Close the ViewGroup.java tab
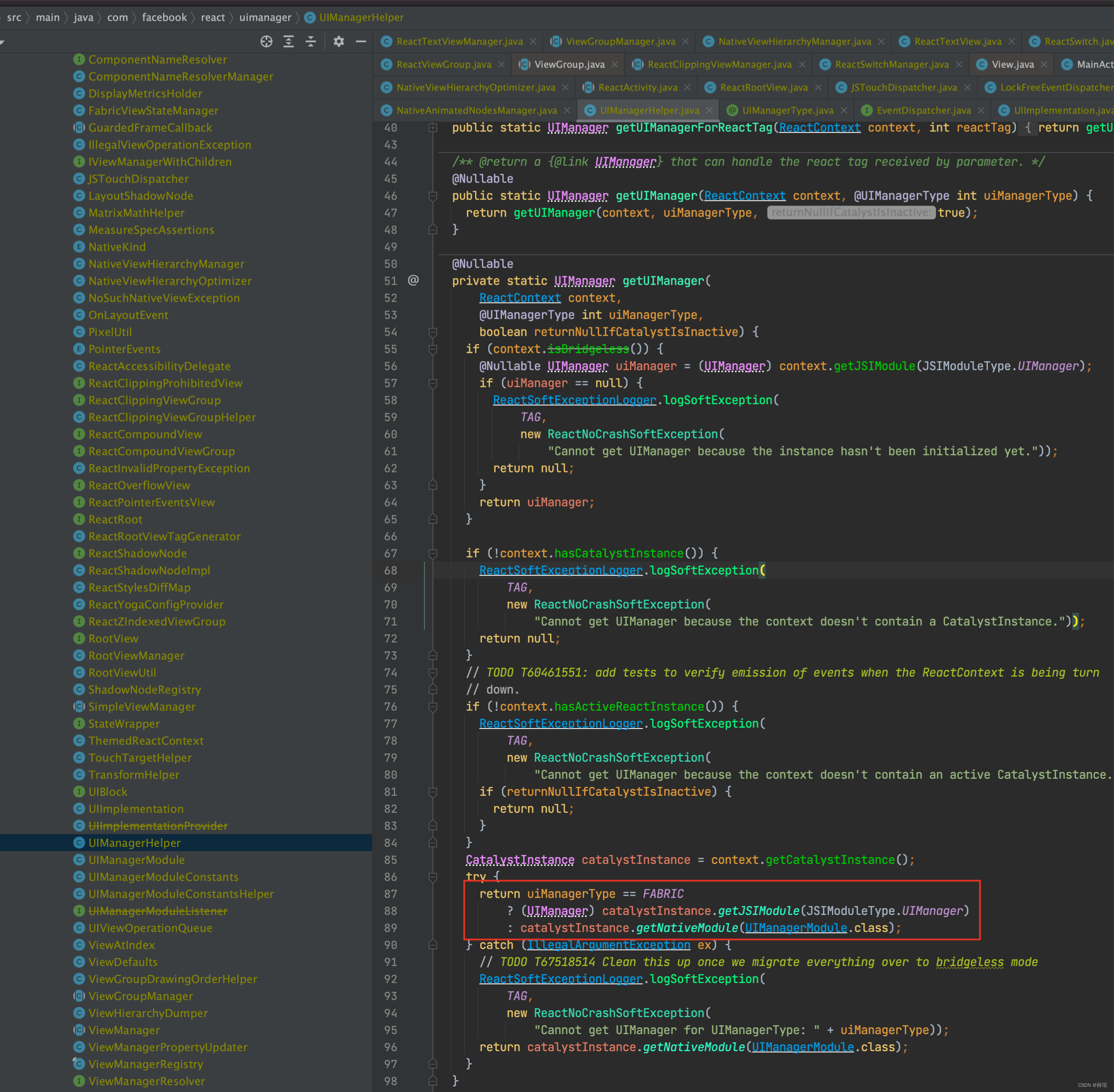 pyautogui.click(x=615, y=64)
